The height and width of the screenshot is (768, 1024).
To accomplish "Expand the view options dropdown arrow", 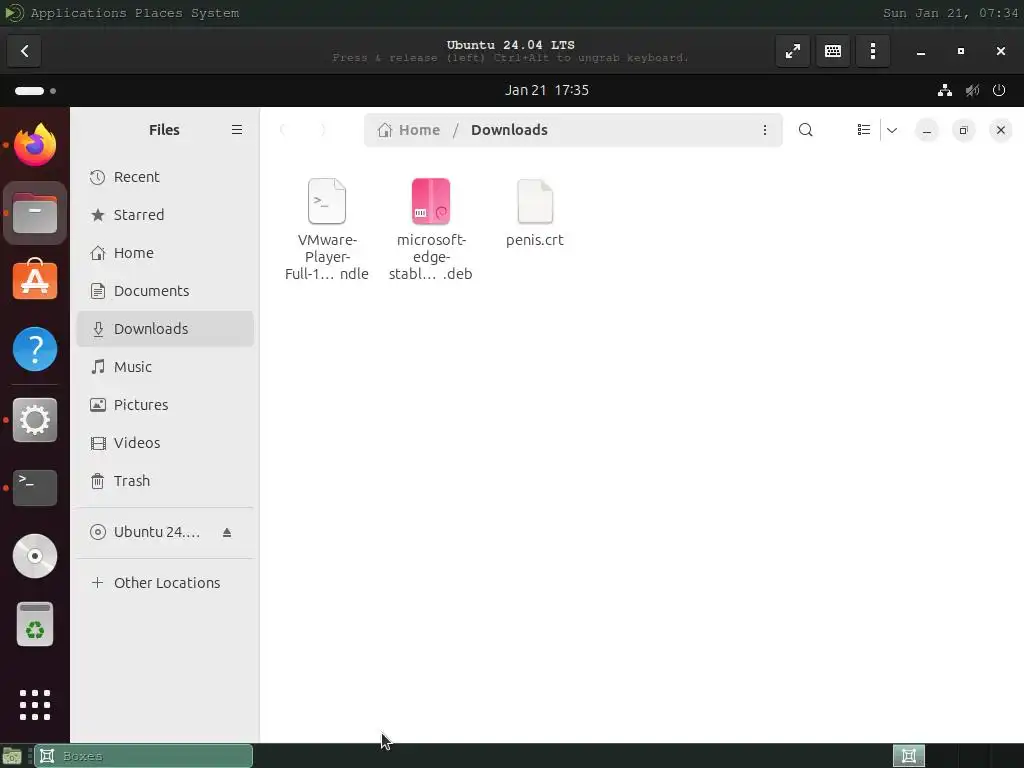I will [x=892, y=130].
